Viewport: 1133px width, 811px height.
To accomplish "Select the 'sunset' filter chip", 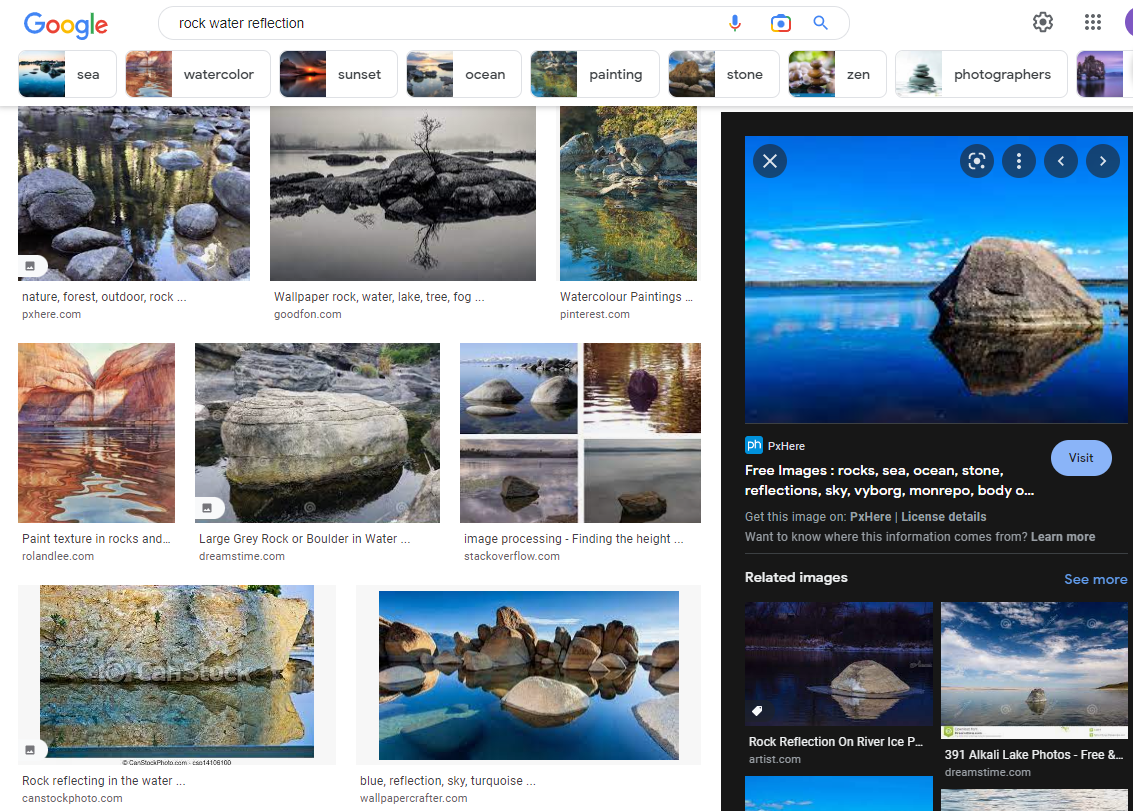I will pos(338,75).
